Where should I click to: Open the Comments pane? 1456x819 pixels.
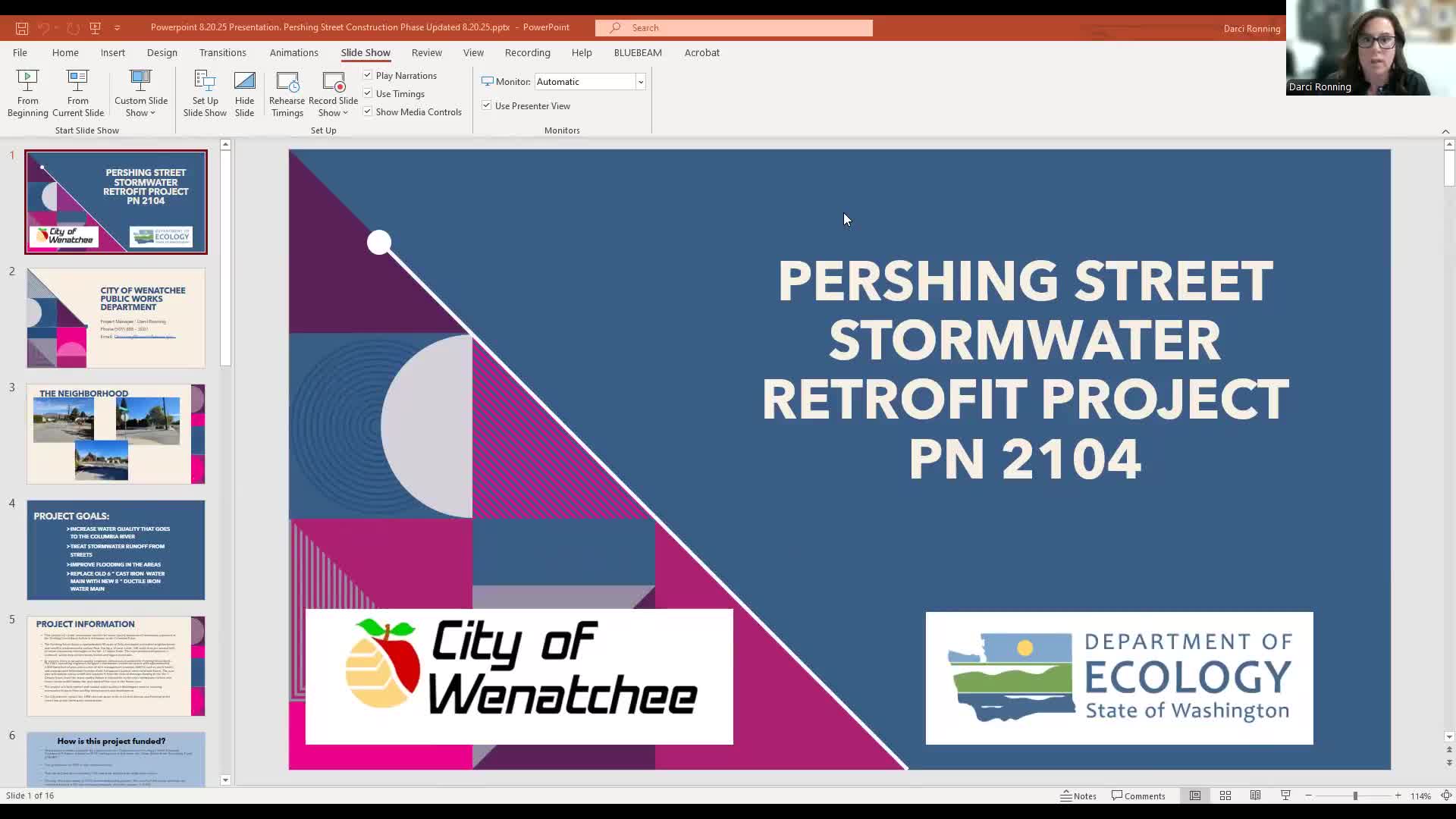point(1139,795)
